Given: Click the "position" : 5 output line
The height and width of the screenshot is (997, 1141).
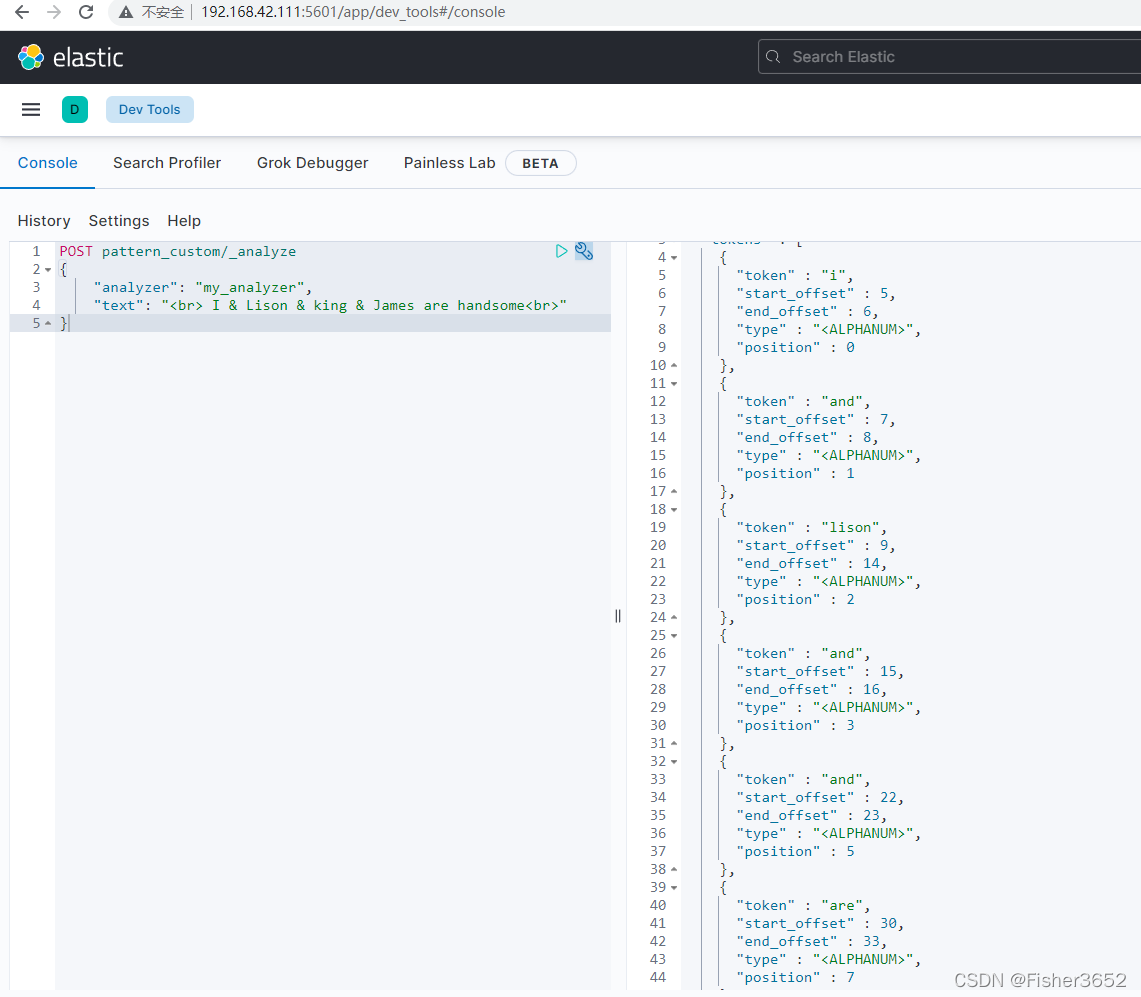Looking at the screenshot, I should (795, 851).
